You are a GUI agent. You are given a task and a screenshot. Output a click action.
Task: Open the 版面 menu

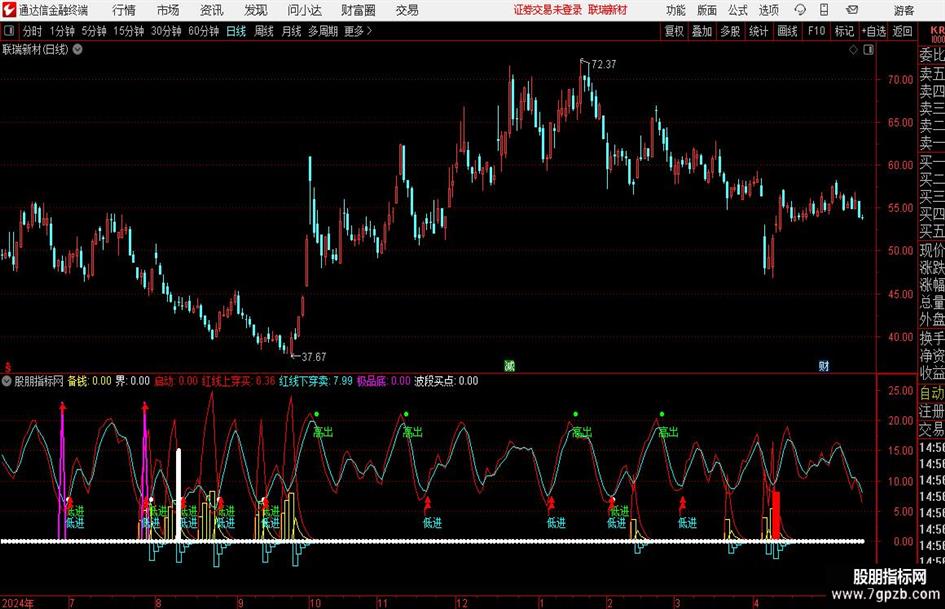[707, 10]
